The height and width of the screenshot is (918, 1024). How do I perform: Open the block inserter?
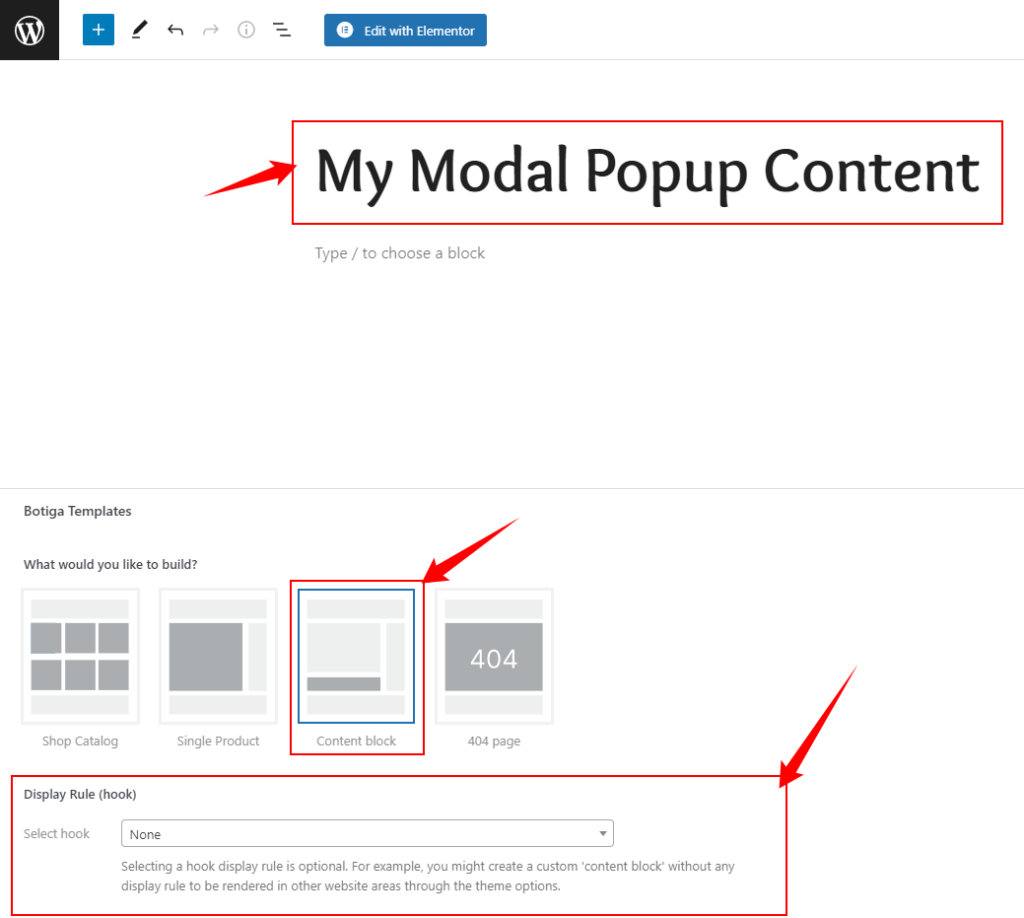[x=97, y=30]
